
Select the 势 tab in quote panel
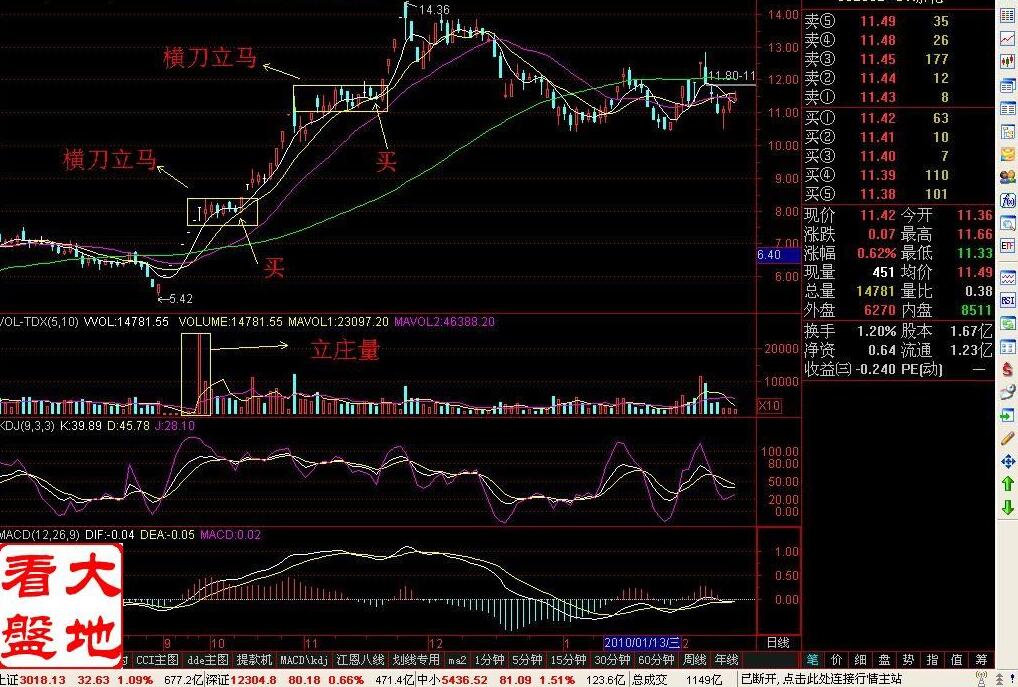click(x=908, y=660)
